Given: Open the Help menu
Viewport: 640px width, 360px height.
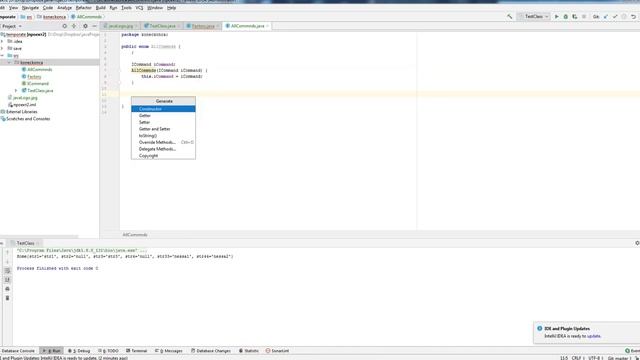Looking at the screenshot, I should (x=171, y=8).
